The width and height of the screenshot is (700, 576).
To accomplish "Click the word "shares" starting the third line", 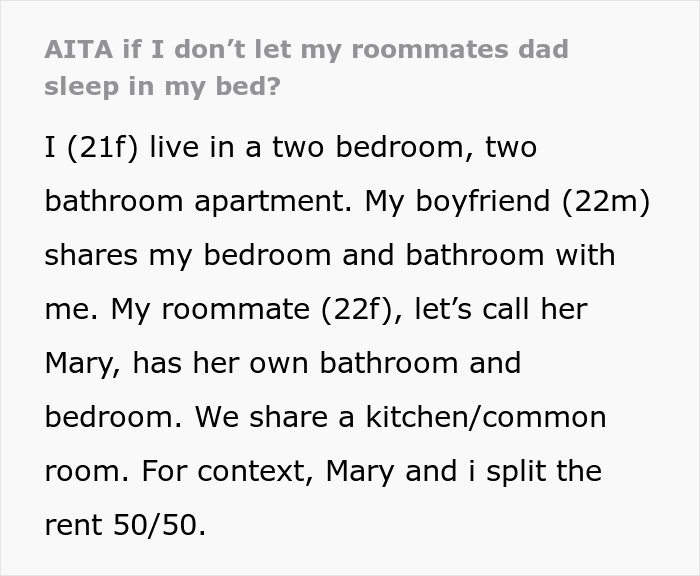I will click(91, 255).
